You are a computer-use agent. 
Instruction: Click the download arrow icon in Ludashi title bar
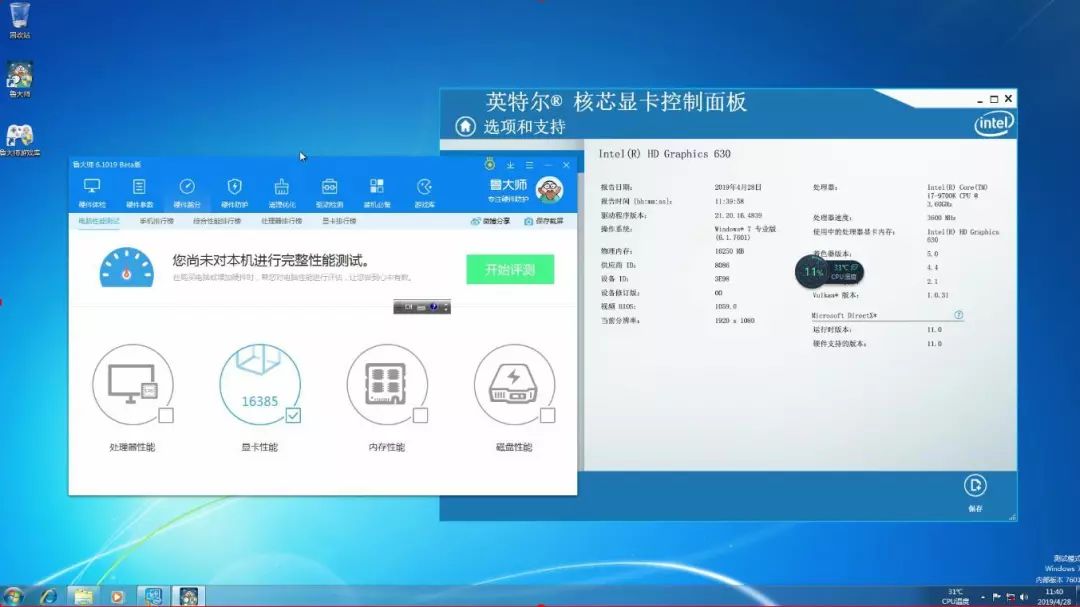510,165
